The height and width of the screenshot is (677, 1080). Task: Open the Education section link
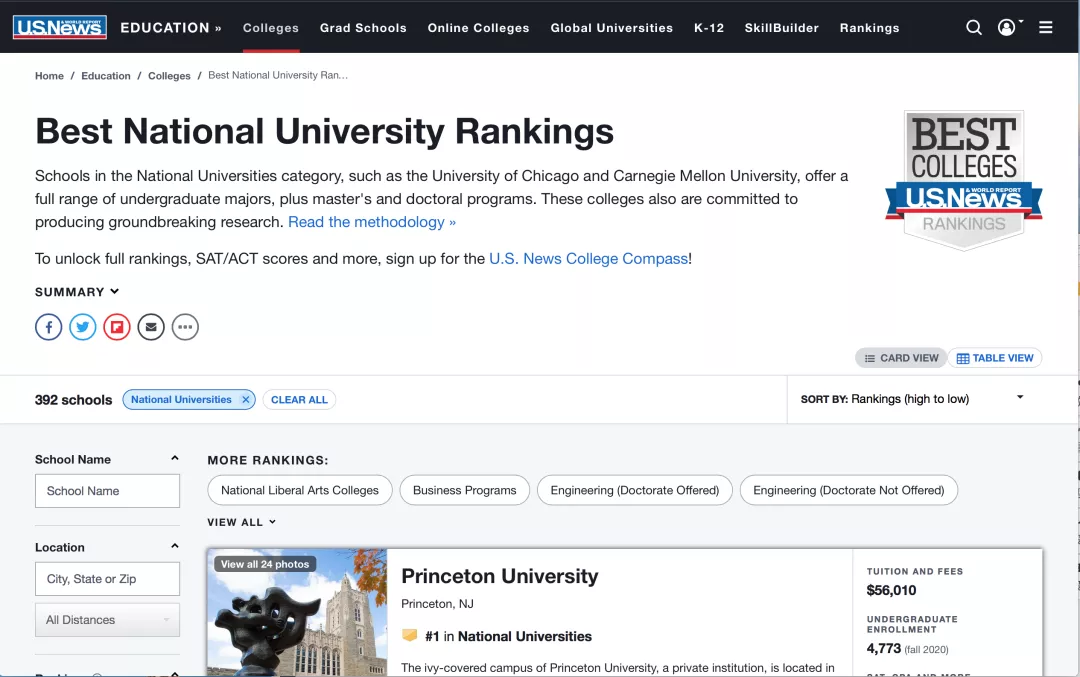pyautogui.click(x=171, y=28)
